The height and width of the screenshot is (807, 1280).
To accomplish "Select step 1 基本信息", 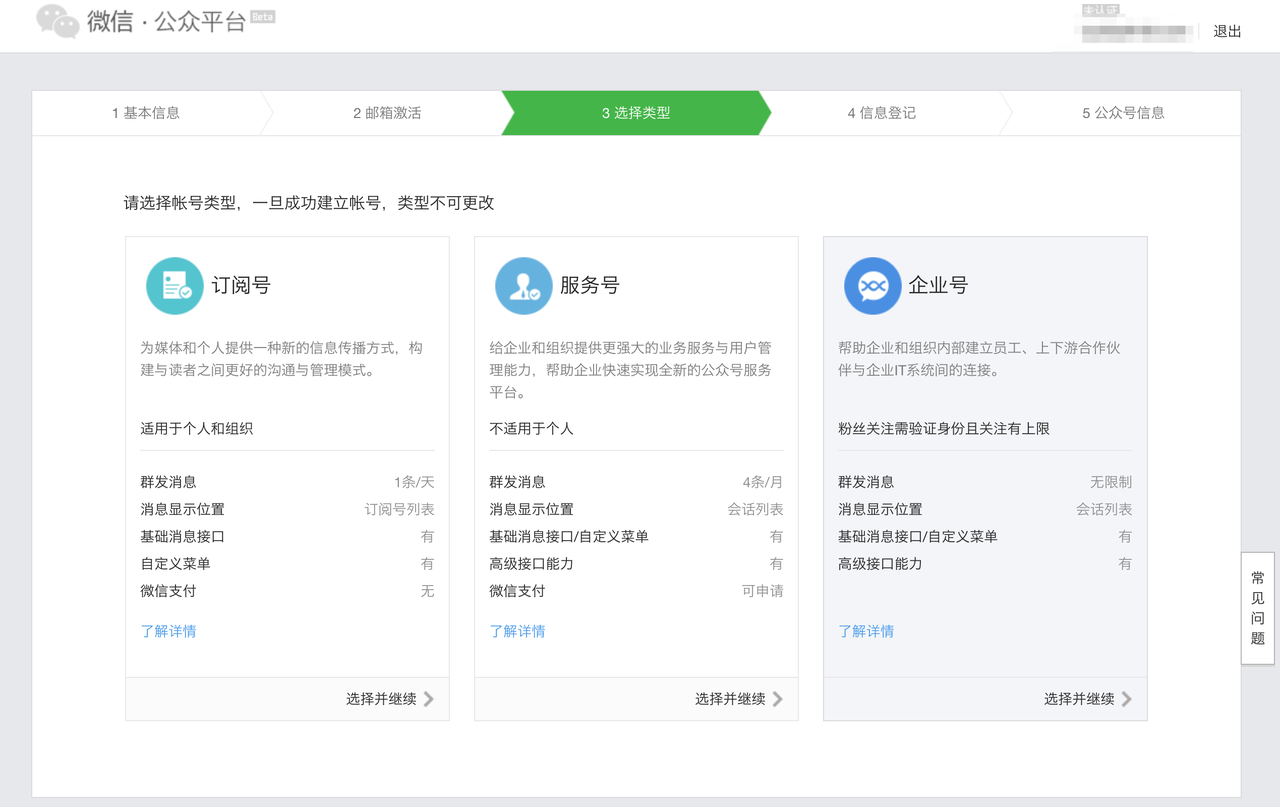I will click(146, 113).
